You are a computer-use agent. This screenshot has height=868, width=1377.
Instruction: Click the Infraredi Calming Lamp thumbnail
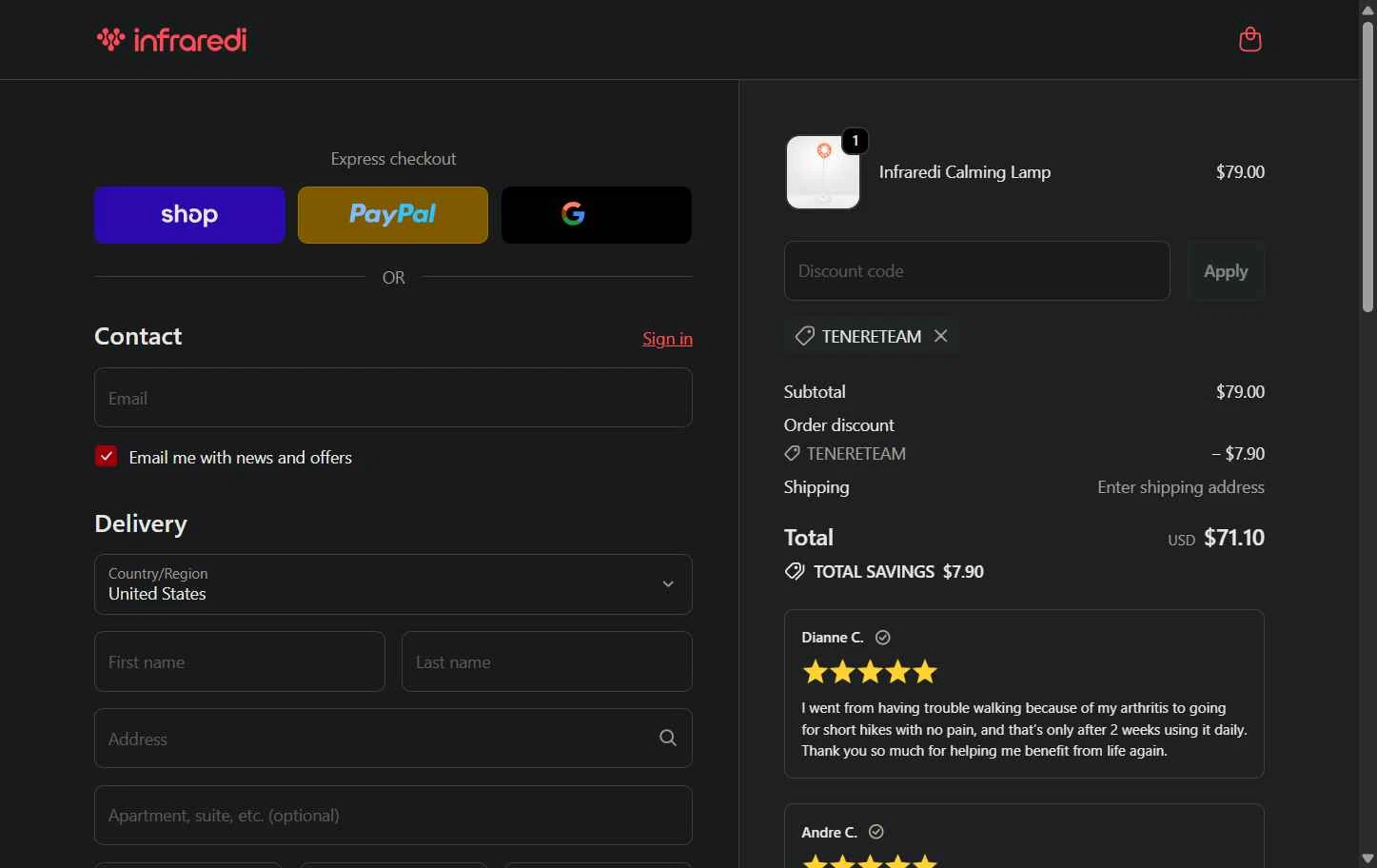point(823,172)
